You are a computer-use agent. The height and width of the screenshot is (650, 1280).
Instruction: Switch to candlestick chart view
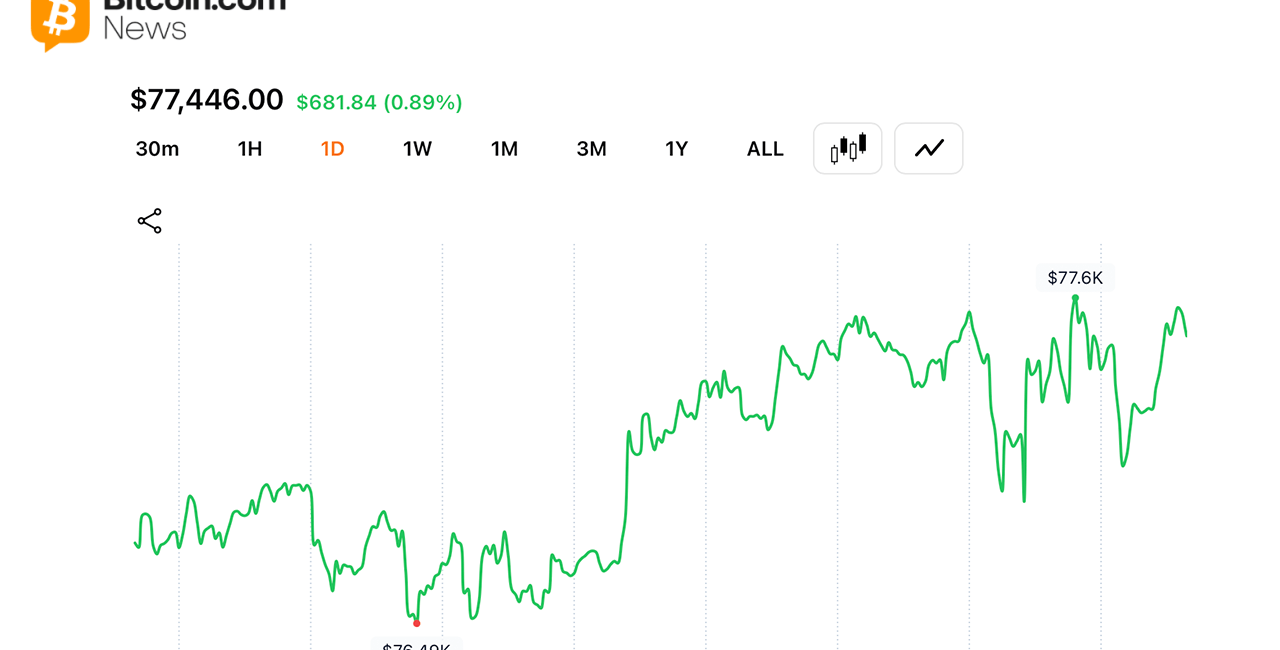pos(848,149)
